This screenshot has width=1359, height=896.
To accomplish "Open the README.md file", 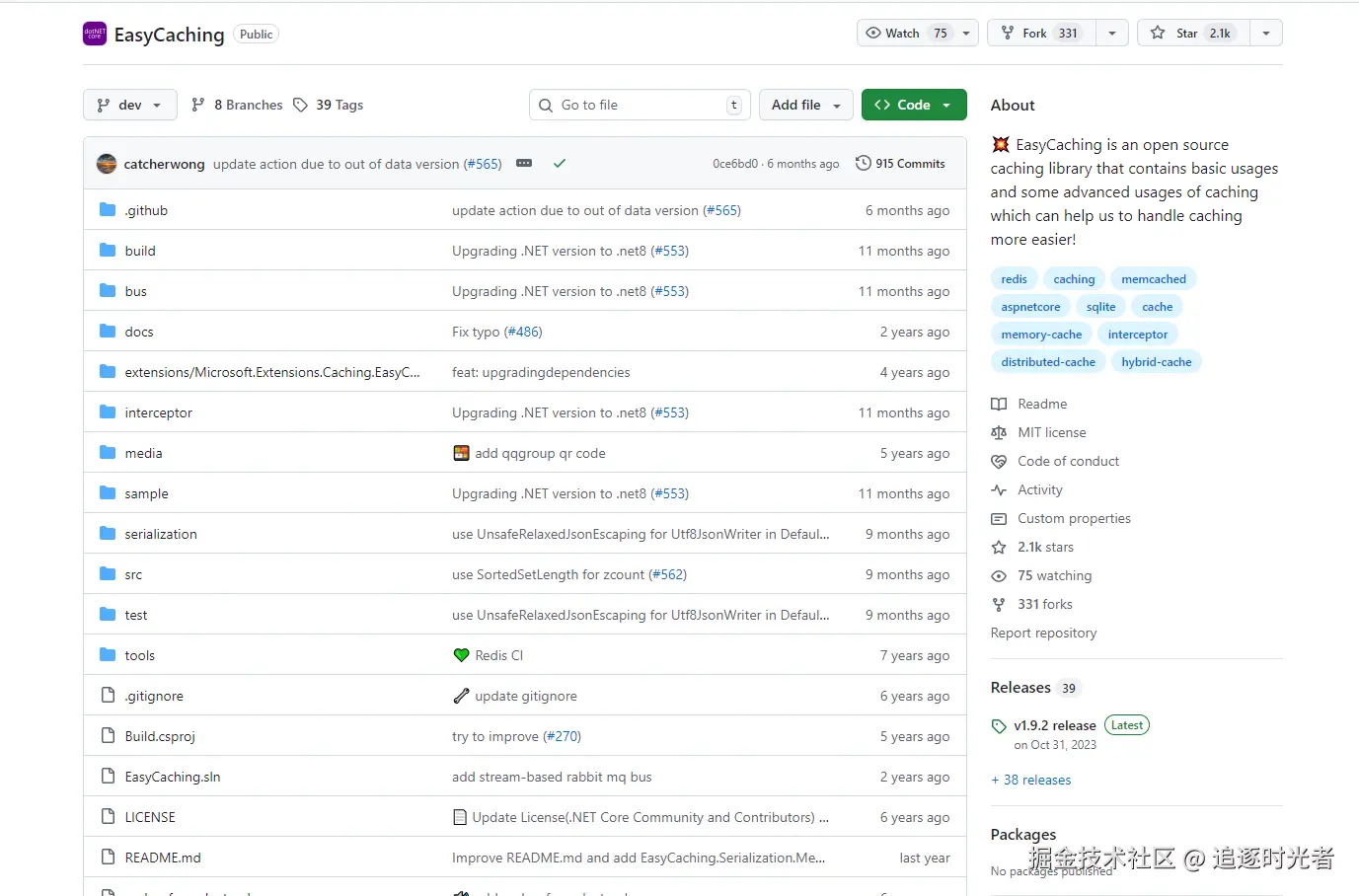I will click(163, 858).
